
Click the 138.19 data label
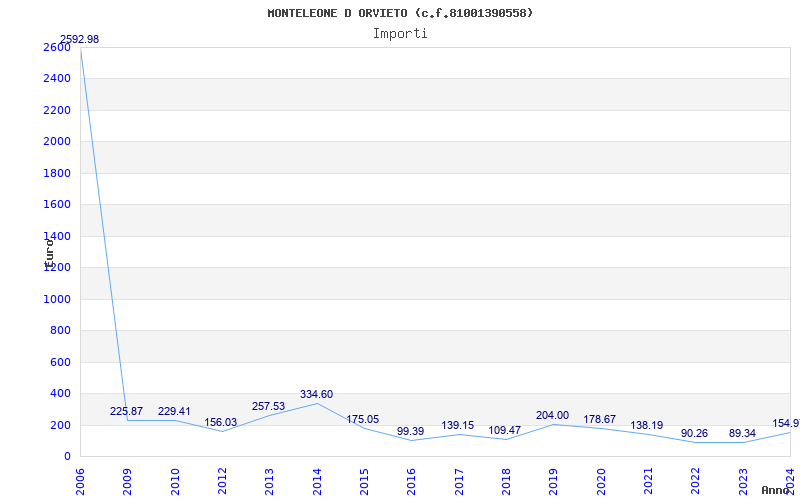[647, 426]
